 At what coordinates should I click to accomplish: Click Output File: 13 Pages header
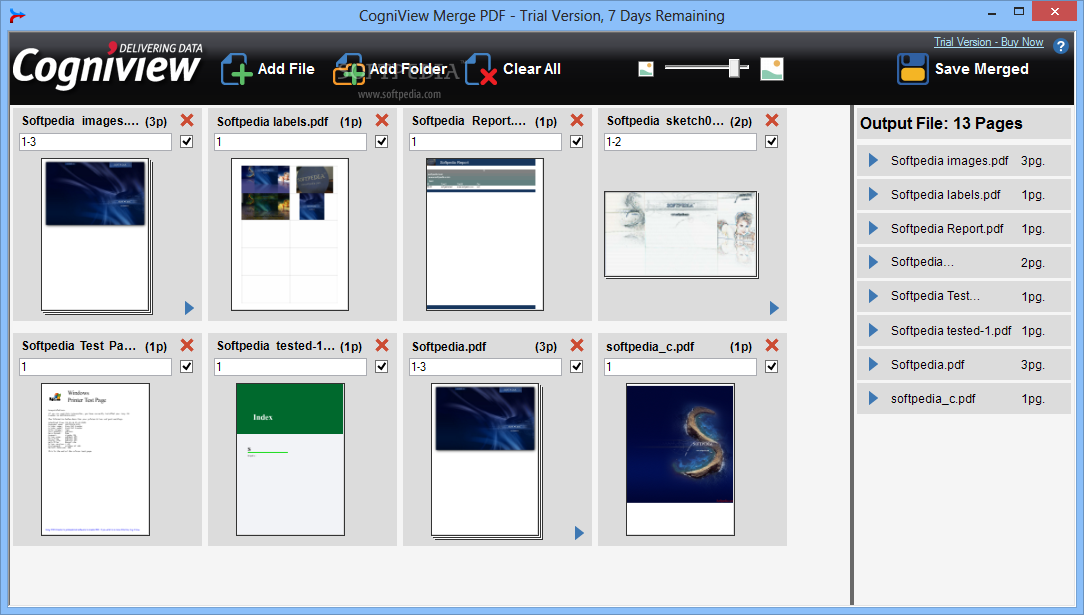(941, 124)
